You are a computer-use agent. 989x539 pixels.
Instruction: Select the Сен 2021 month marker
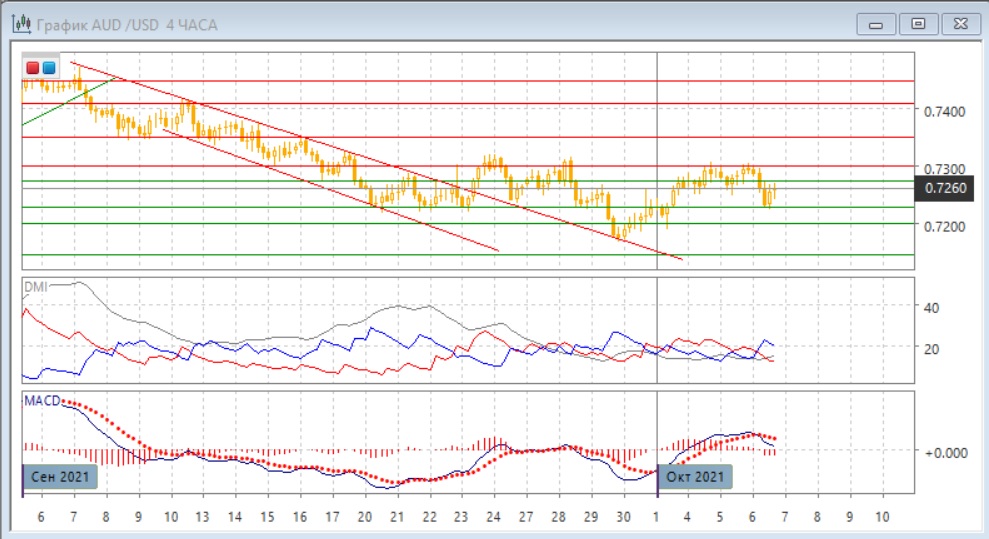60,476
